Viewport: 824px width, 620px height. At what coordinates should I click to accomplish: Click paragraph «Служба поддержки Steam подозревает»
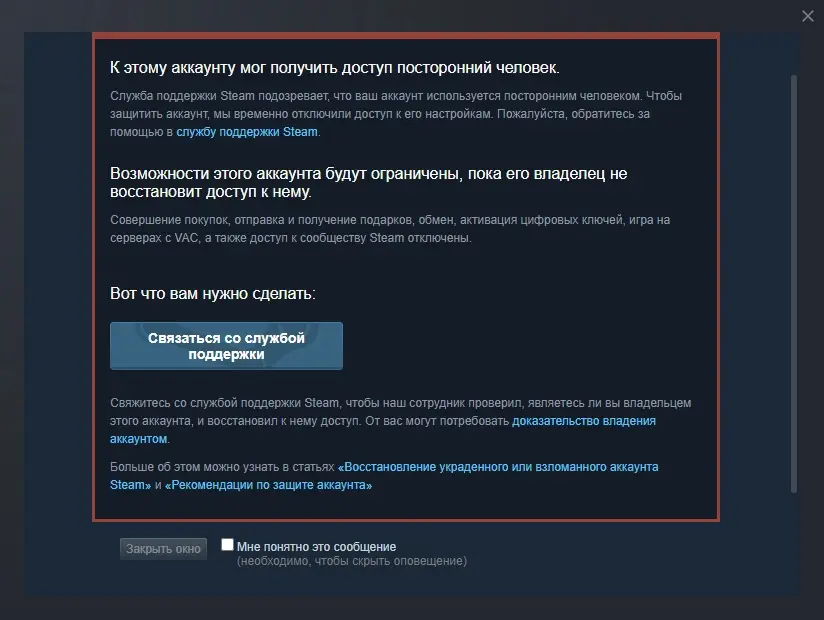point(396,114)
